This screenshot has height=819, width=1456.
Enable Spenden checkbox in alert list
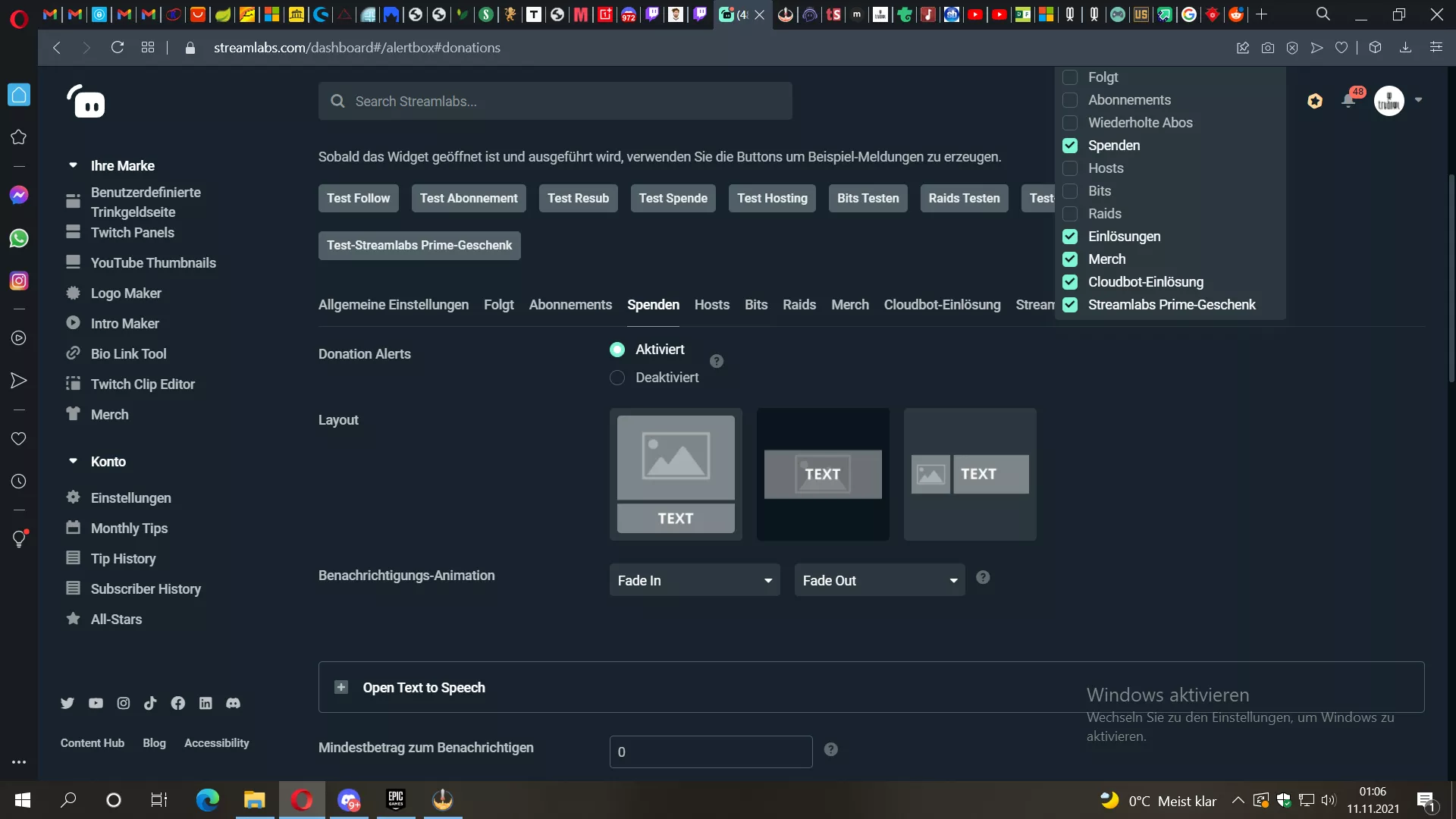(x=1070, y=145)
